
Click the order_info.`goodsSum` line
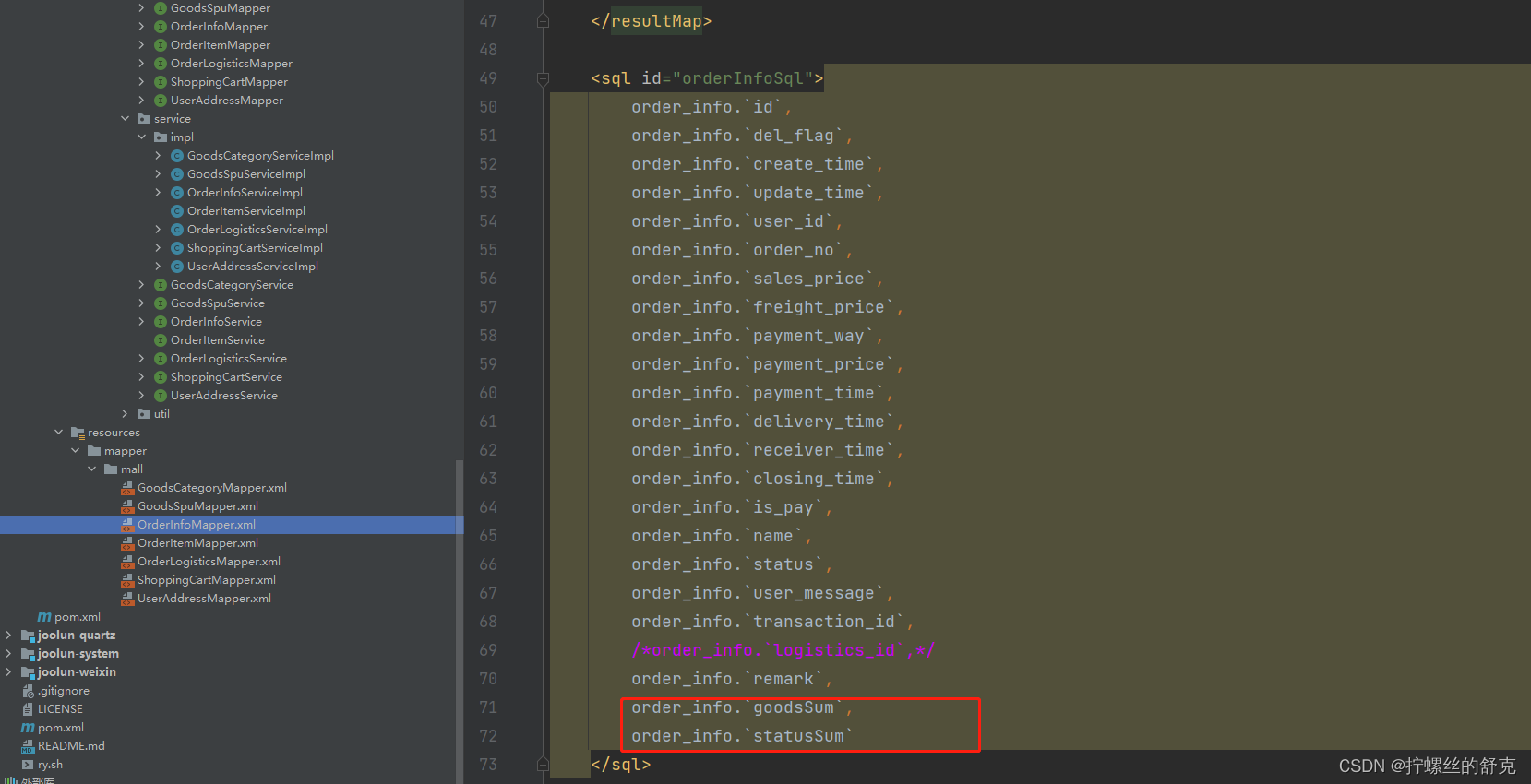tap(741, 707)
